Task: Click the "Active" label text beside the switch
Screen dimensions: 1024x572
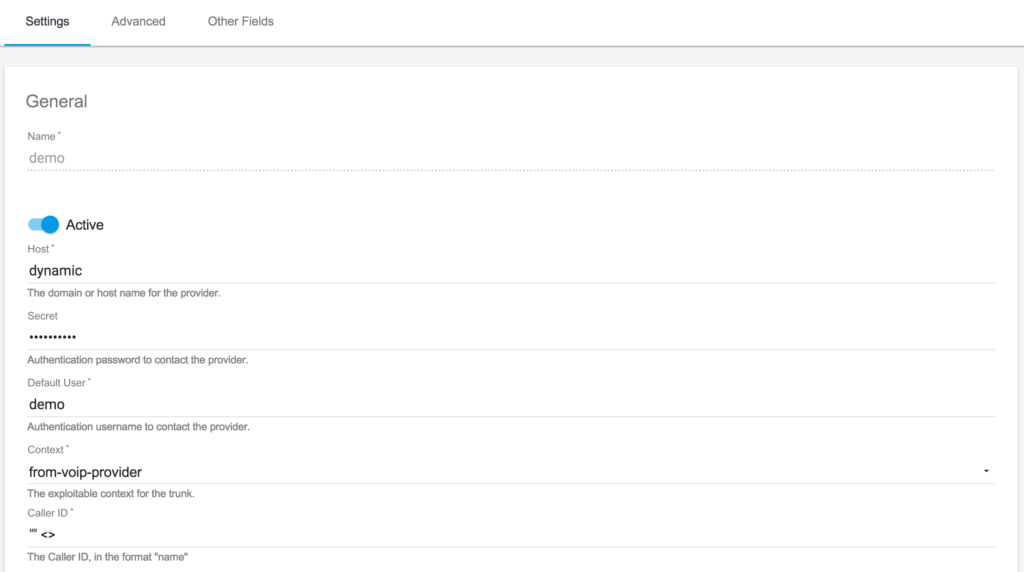Action: click(84, 225)
